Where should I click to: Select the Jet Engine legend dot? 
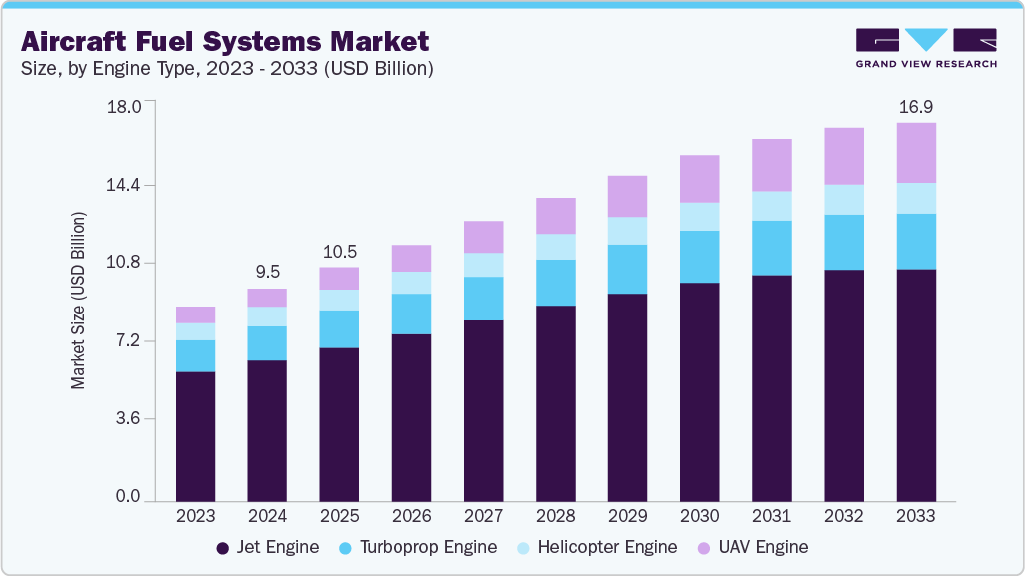[222, 547]
